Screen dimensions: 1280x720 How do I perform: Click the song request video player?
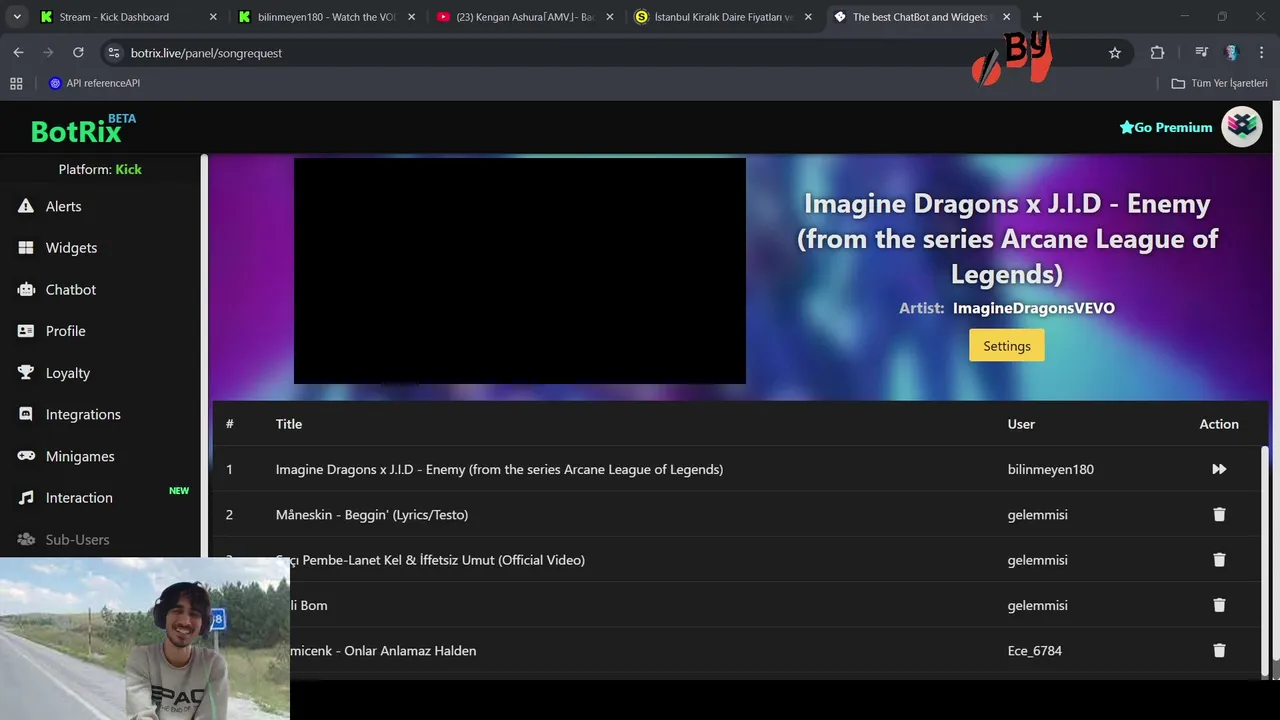[520, 271]
